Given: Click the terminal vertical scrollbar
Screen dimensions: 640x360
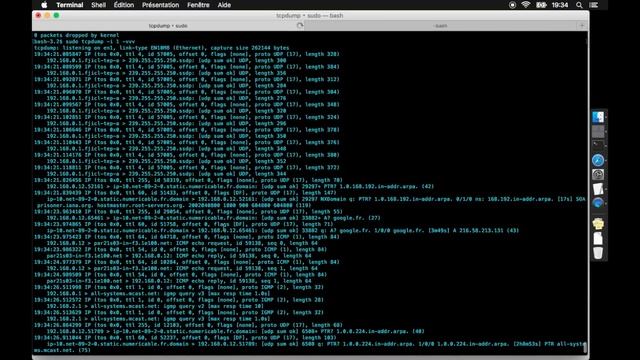Looking at the screenshot, I should pyautogui.click(x=586, y=347).
